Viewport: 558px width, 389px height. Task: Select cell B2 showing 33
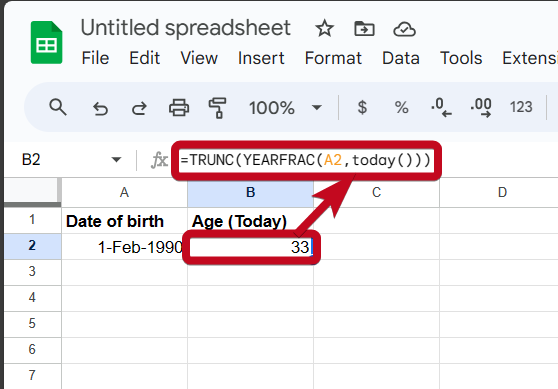[x=251, y=247]
